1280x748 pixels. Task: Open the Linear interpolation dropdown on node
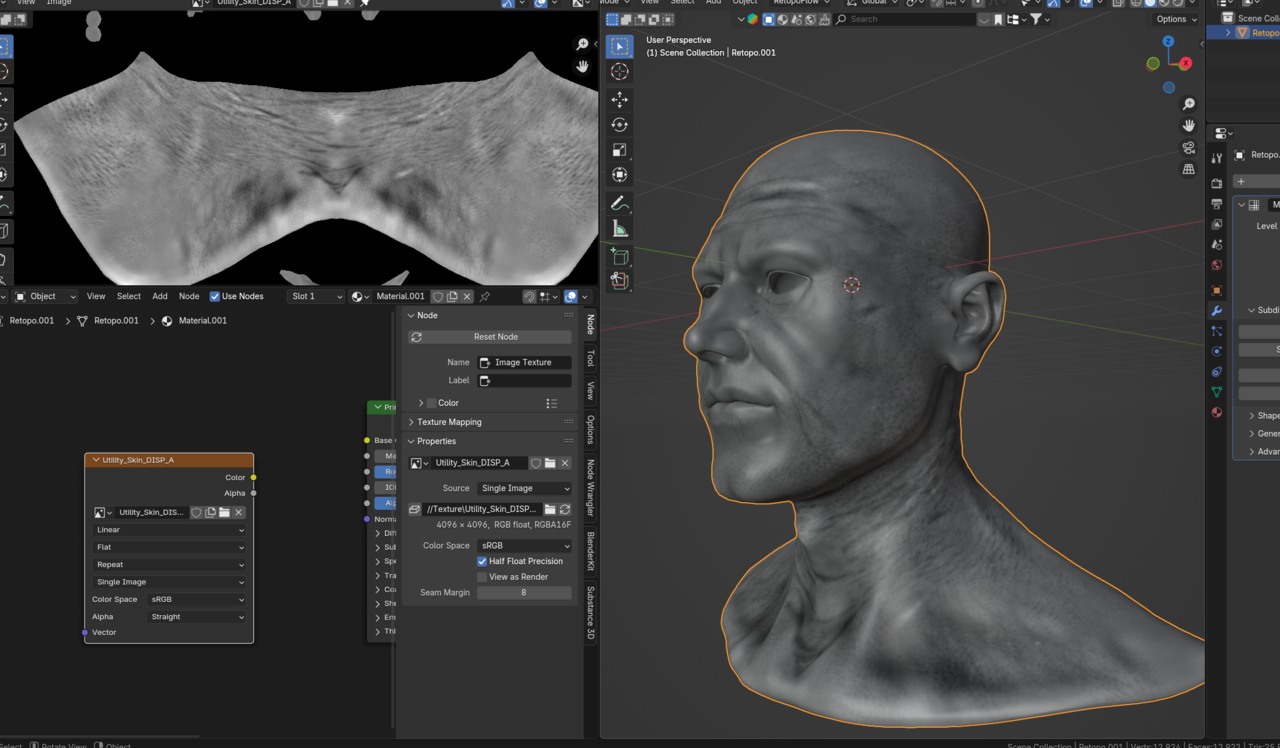pyautogui.click(x=169, y=530)
